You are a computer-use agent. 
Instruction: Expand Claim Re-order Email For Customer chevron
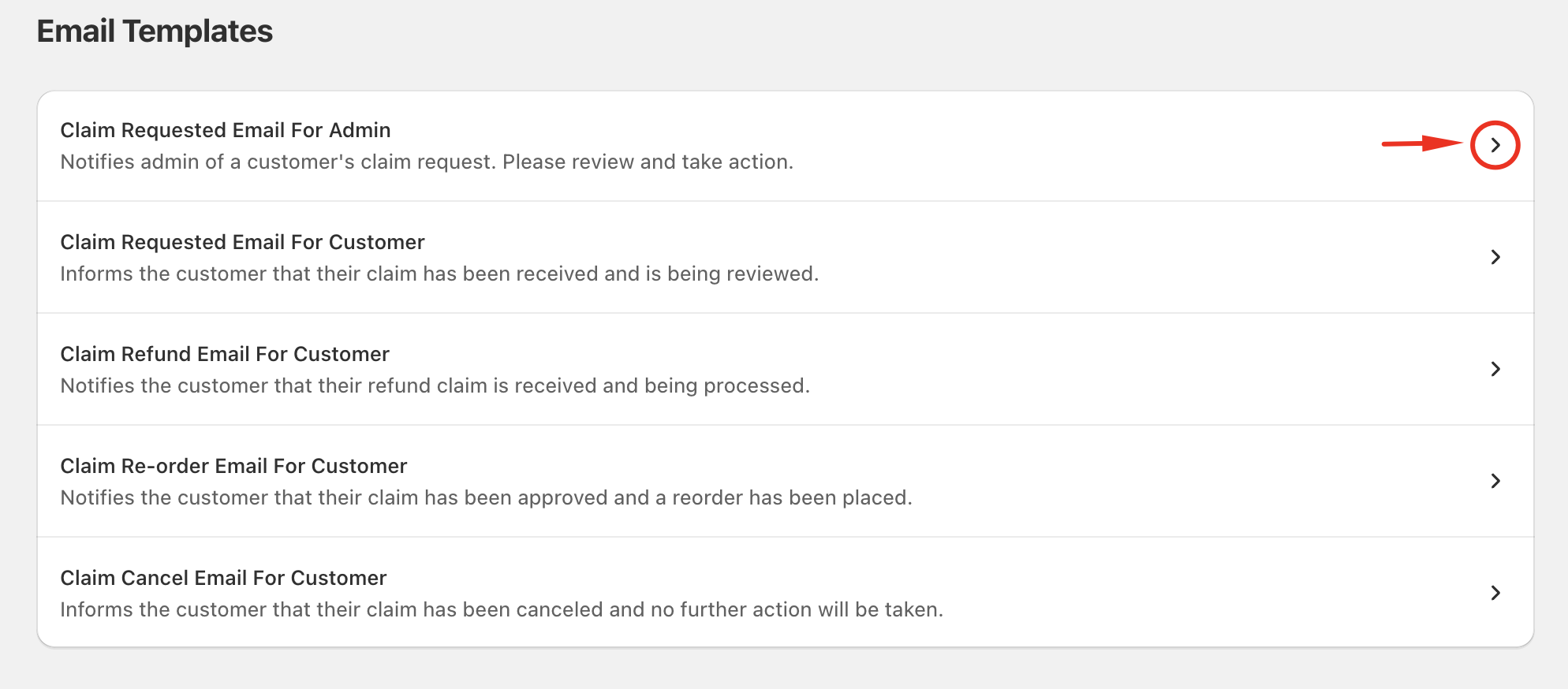(x=1495, y=481)
